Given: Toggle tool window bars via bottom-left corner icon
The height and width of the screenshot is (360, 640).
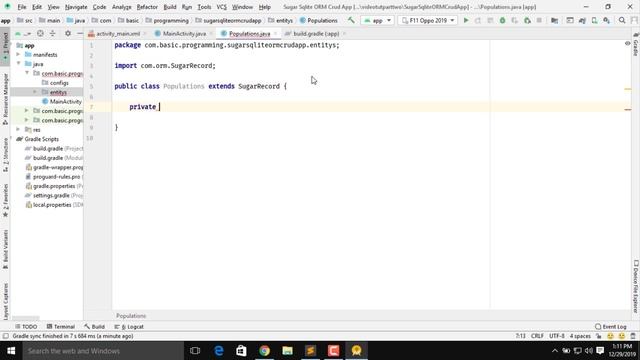Looking at the screenshot, I should coord(5,336).
